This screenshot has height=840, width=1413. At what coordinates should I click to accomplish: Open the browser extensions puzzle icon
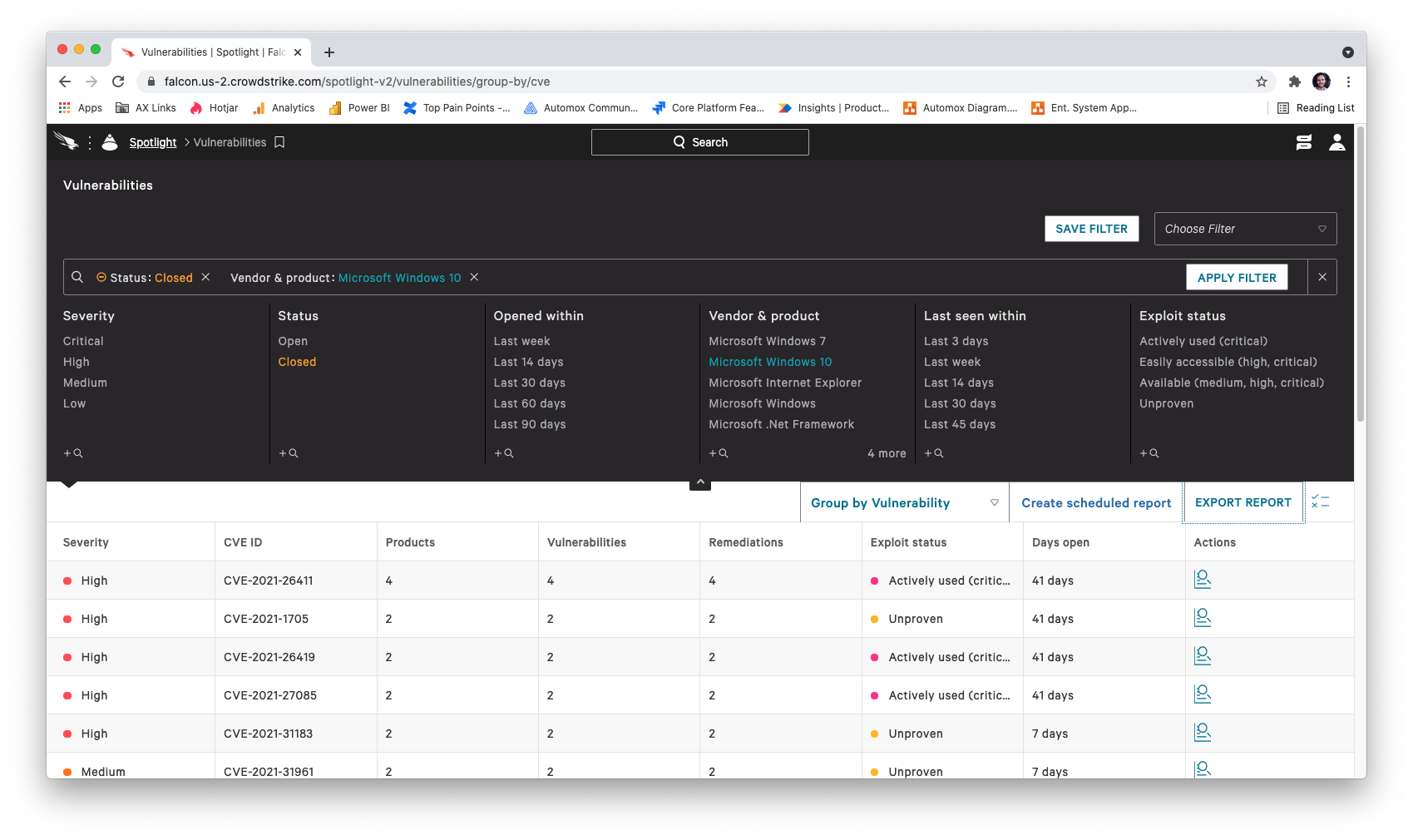[x=1294, y=82]
